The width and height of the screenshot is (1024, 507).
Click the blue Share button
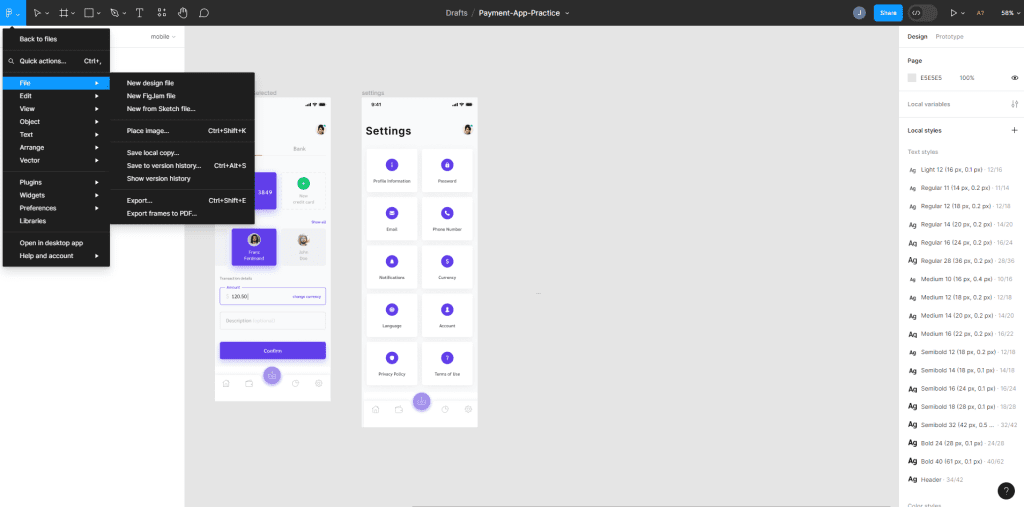pyautogui.click(x=887, y=13)
